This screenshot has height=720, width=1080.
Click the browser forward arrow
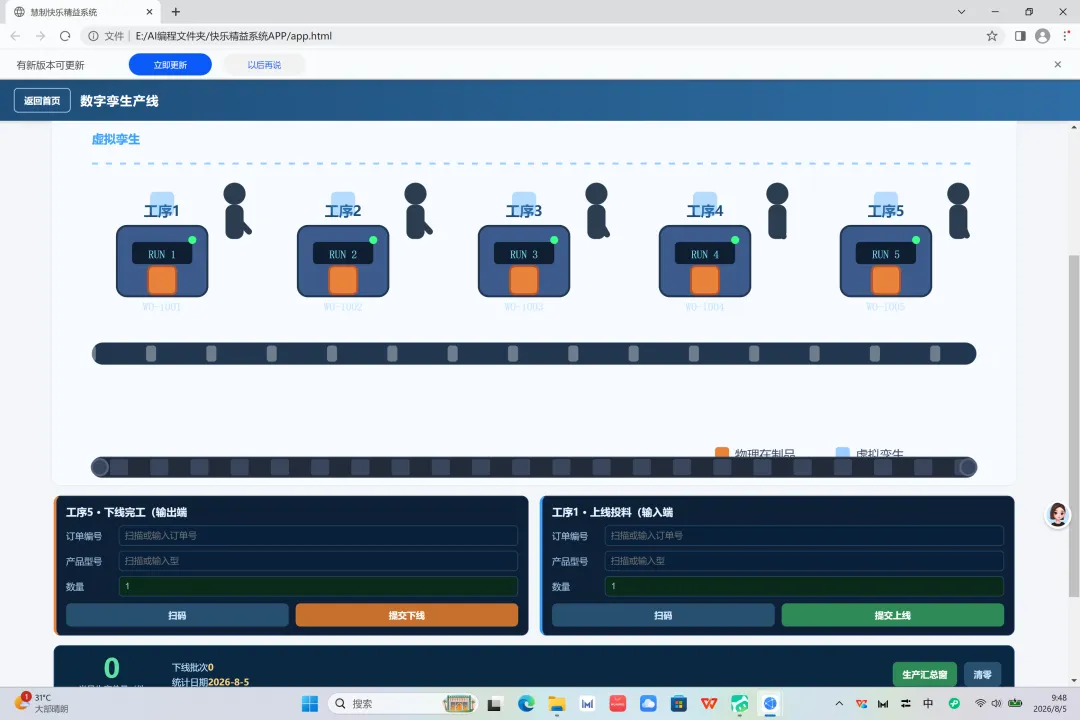(x=40, y=36)
